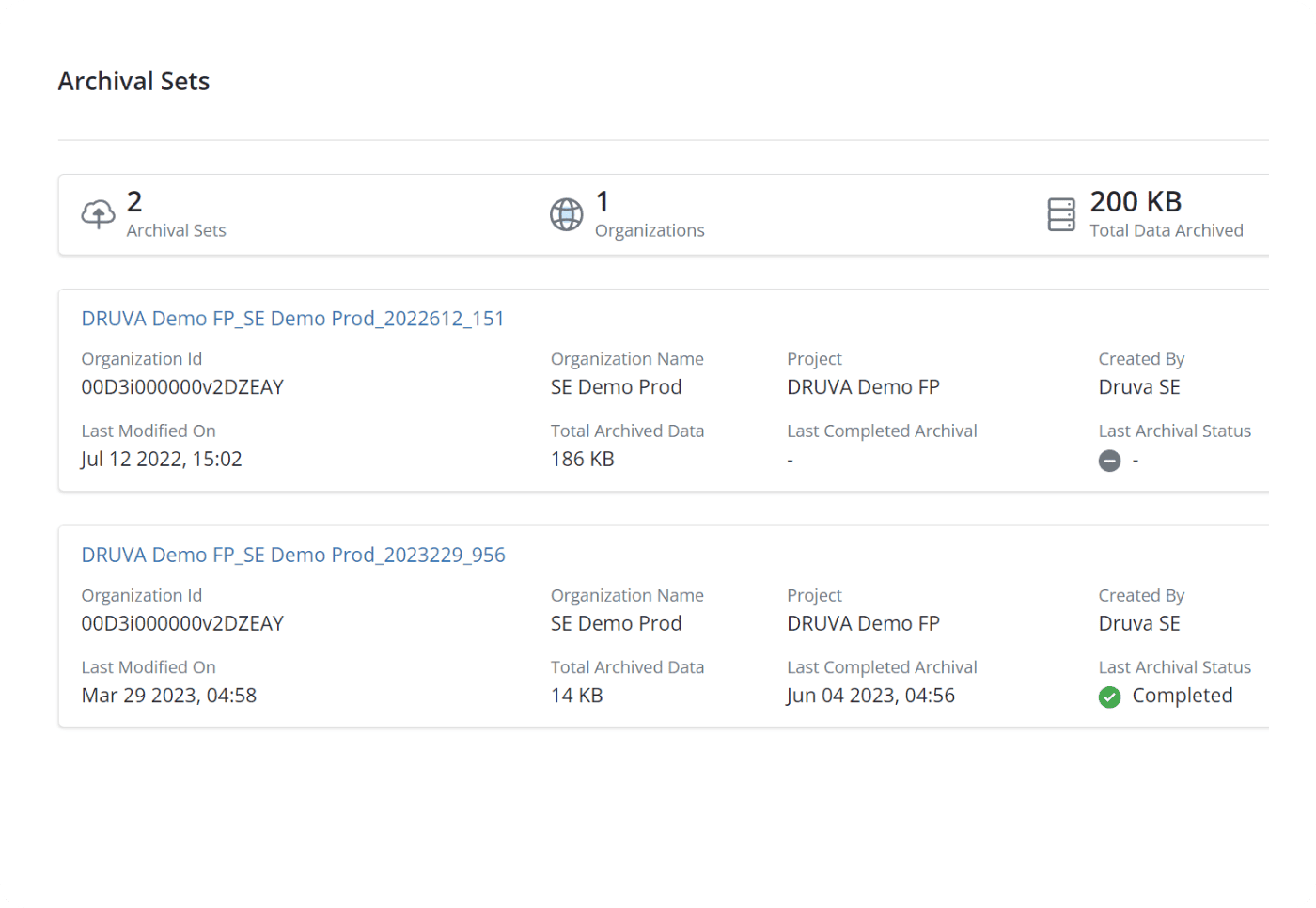Image resolution: width=1316 pixels, height=908 pixels.
Task: Click the storage Total Data Archived icon
Action: (x=1060, y=214)
